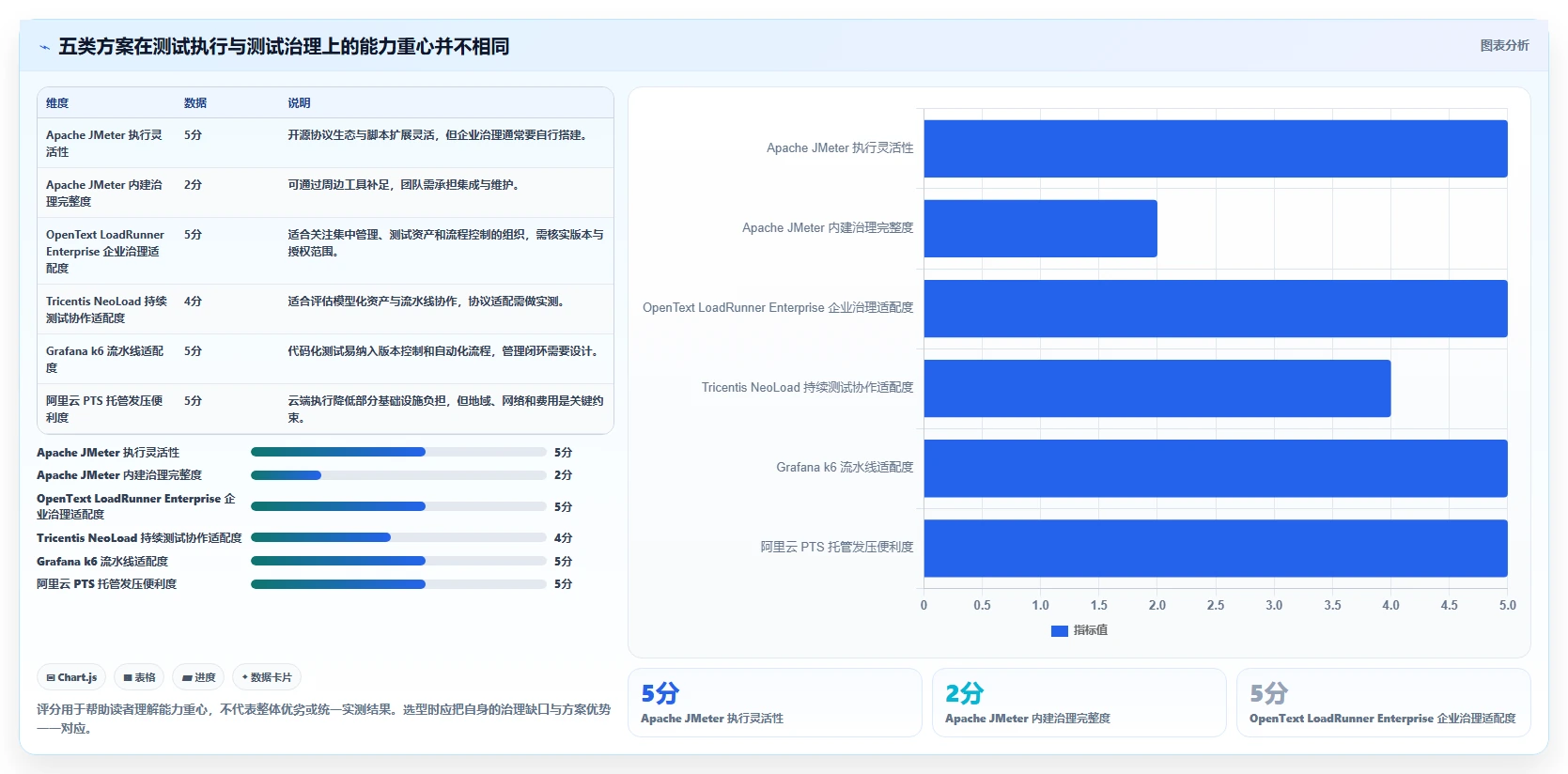This screenshot has width=1568, height=774.
Task: Click the 4分 label beside Tricentis progress bar
Action: (563, 538)
